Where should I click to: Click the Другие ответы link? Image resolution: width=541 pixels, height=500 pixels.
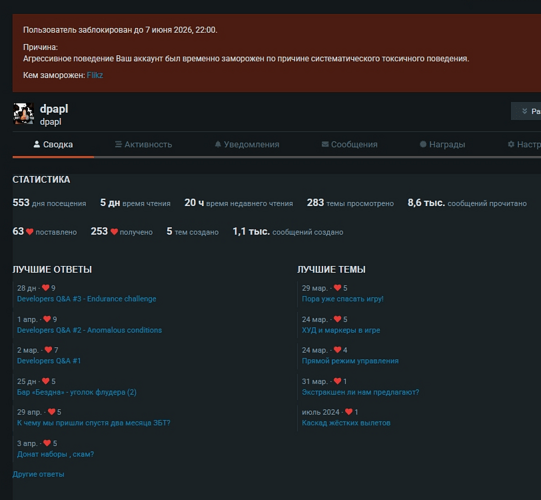38,474
